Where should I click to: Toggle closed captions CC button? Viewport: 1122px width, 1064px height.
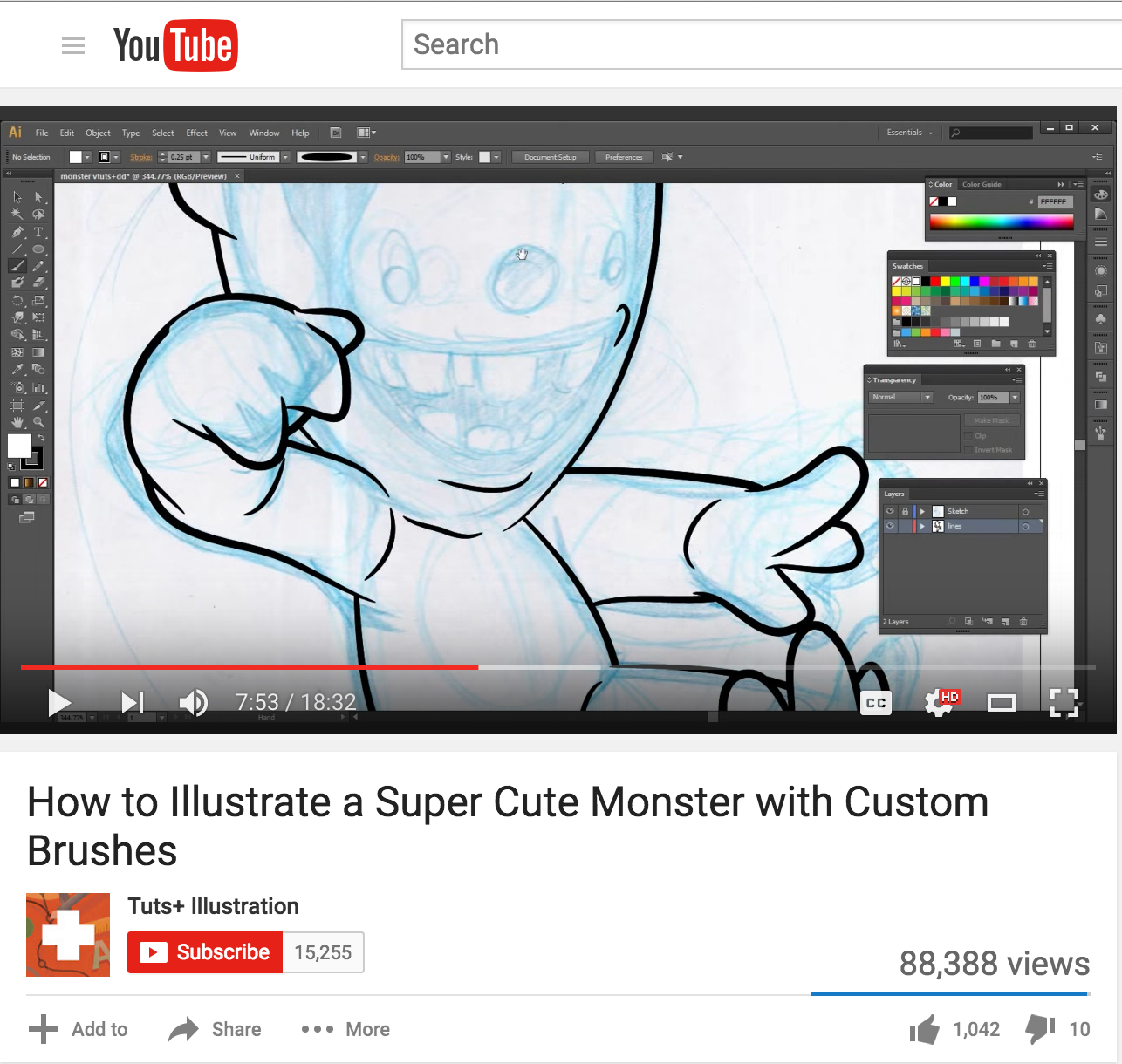[876, 702]
